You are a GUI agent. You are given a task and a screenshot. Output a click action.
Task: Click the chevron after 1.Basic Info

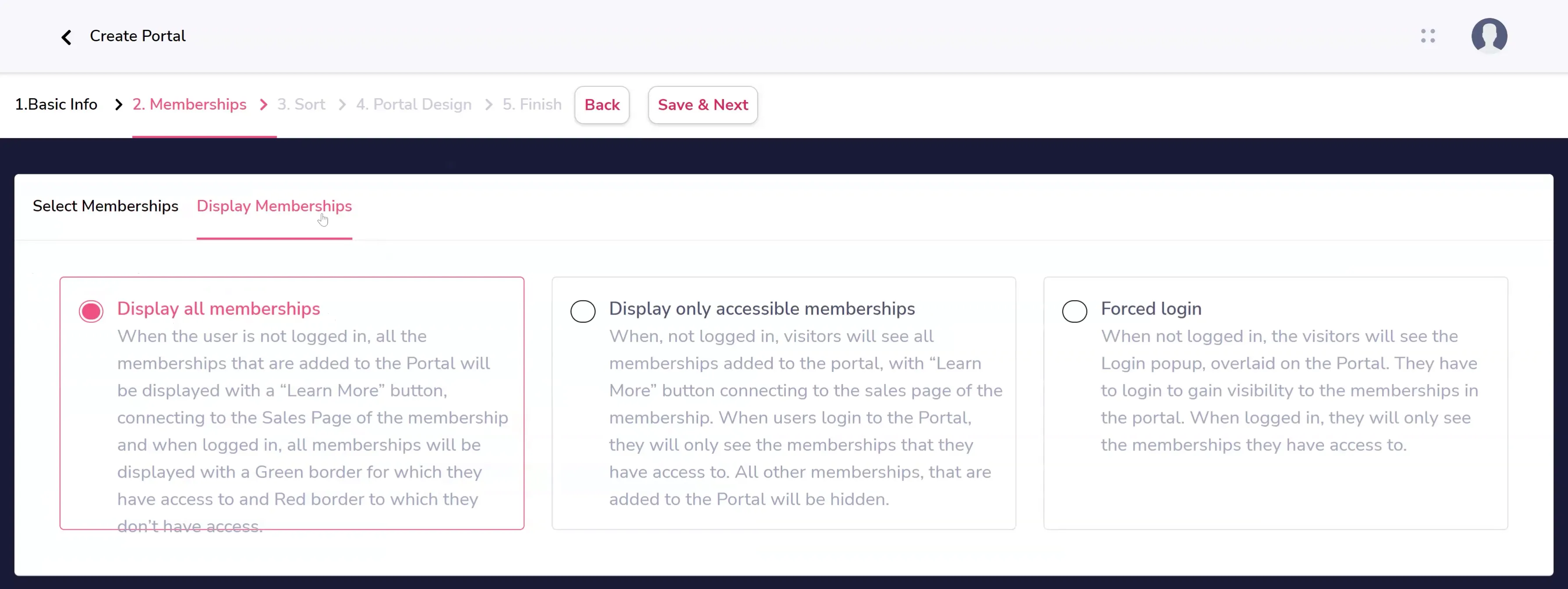[x=119, y=105]
